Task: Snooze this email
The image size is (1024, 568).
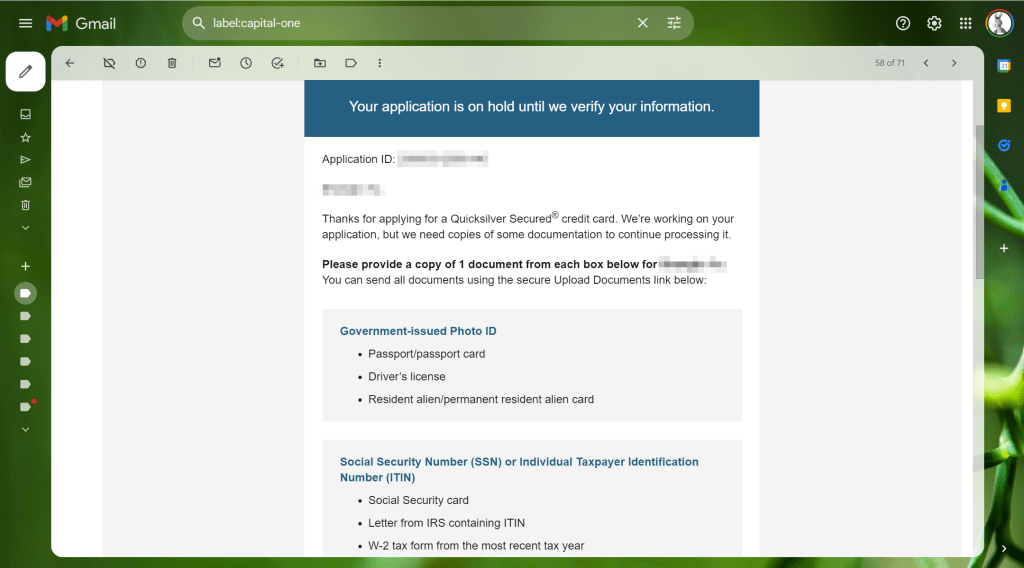Action: pos(246,63)
